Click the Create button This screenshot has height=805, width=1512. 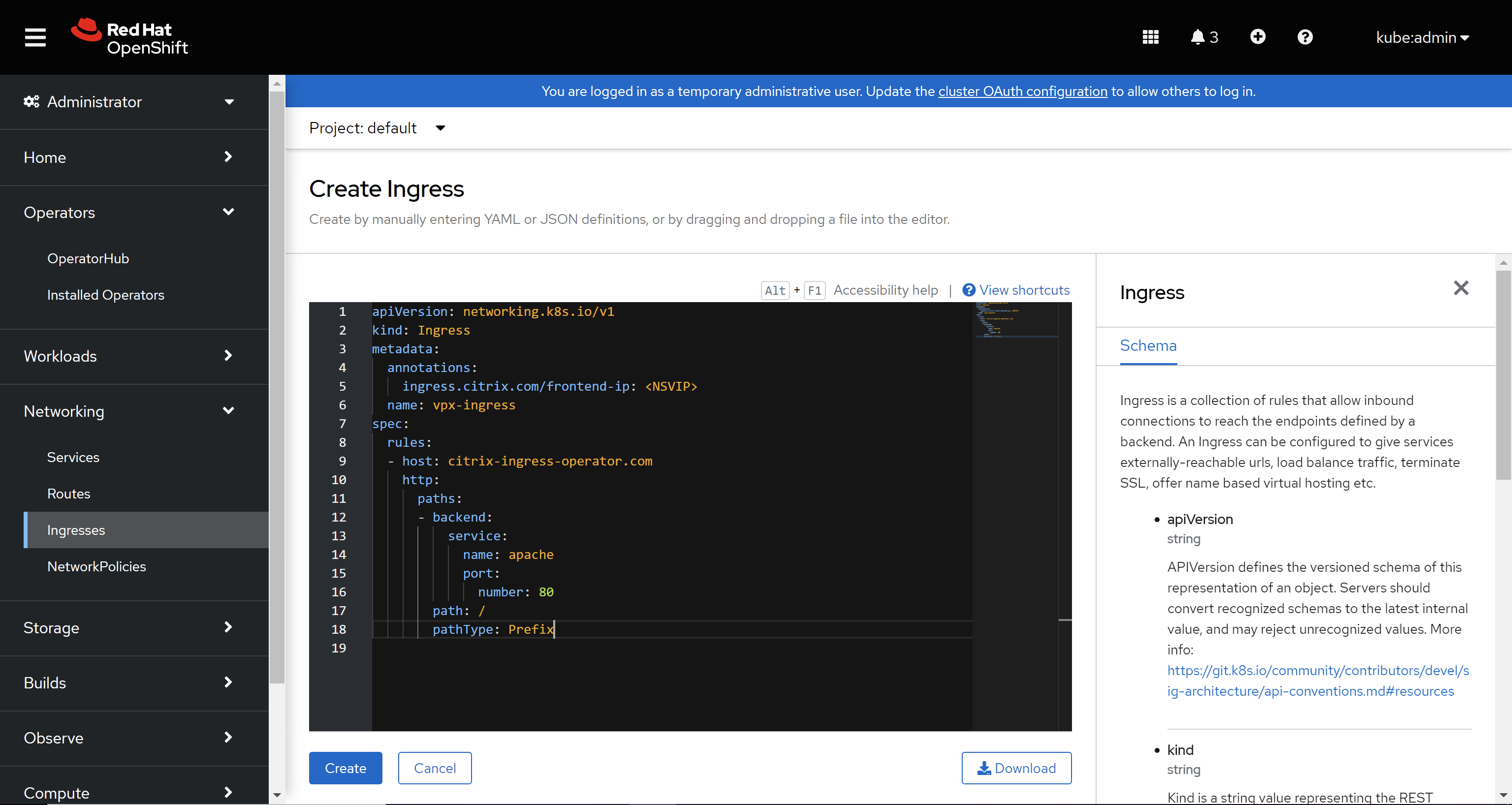pos(345,768)
